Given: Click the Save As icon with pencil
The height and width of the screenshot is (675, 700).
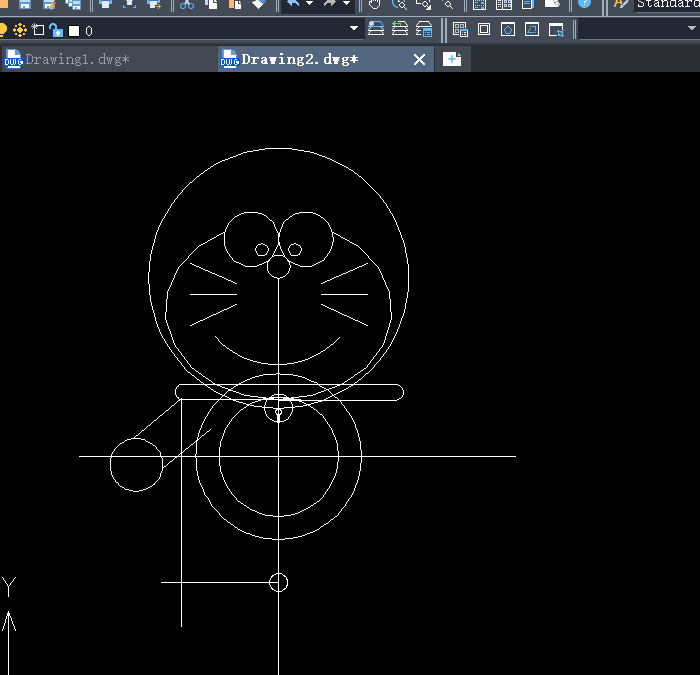Looking at the screenshot, I should click(x=49, y=4).
